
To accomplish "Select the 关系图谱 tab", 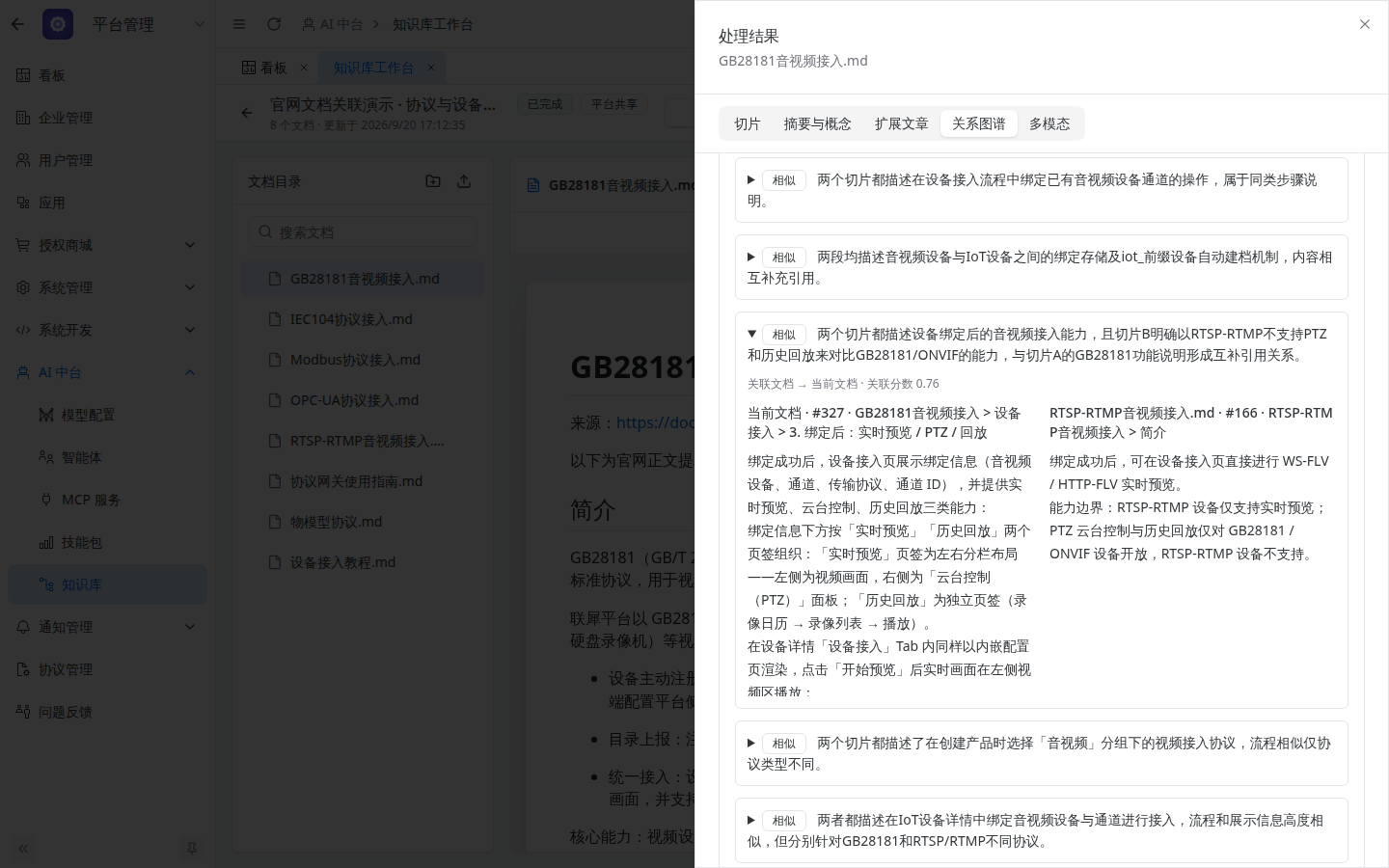I will coord(978,123).
